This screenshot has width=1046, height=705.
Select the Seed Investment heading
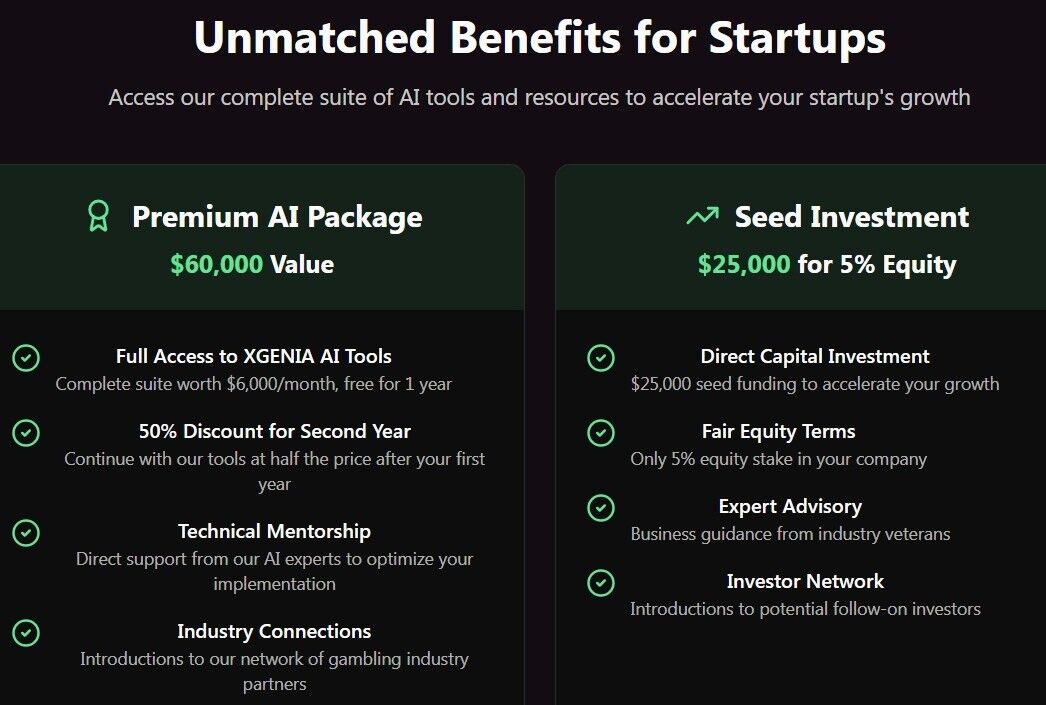point(852,217)
